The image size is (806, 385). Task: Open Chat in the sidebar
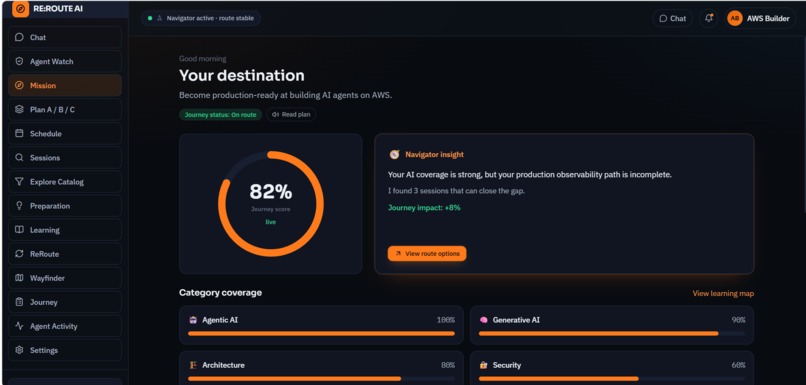click(65, 38)
